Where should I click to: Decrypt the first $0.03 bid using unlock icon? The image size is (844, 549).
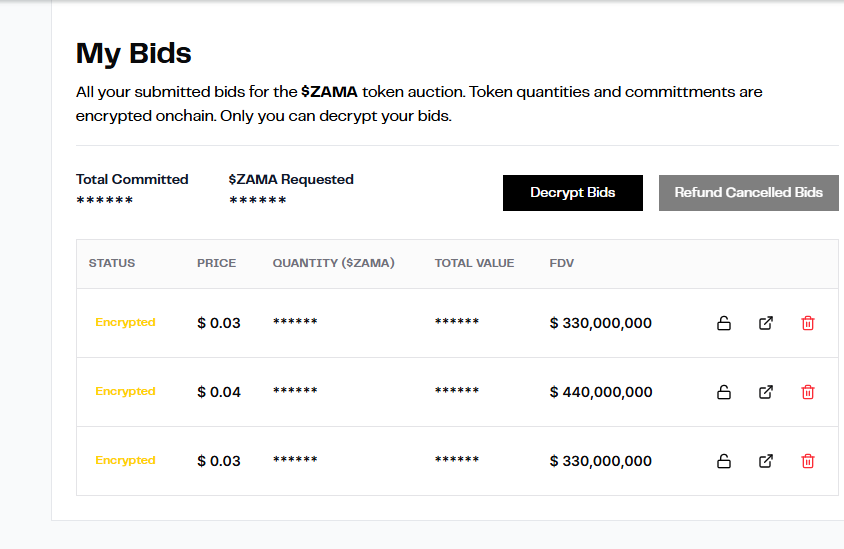(724, 323)
